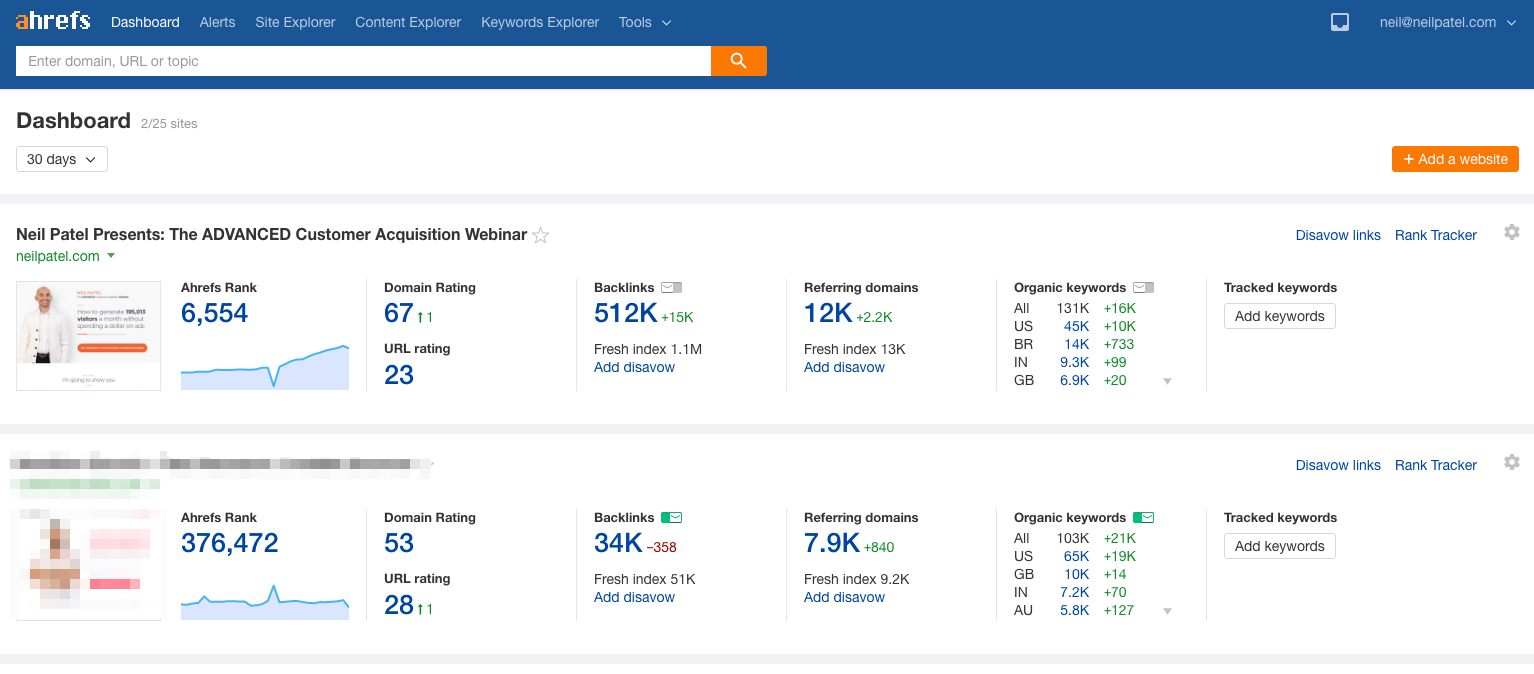
Task: Open the blurred site's thumbnail preview
Action: (x=88, y=565)
